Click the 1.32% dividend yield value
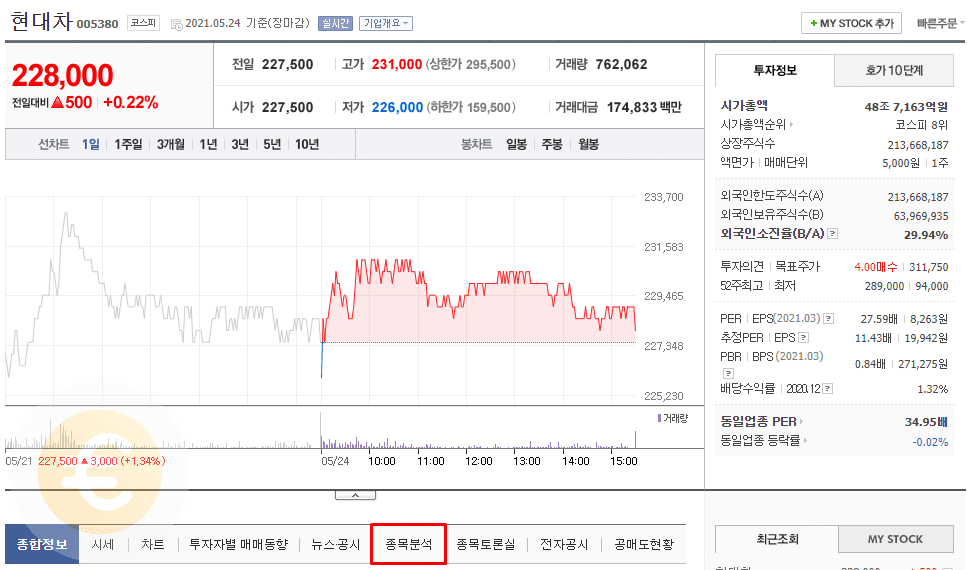Image resolution: width=967 pixels, height=570 pixels. (932, 389)
